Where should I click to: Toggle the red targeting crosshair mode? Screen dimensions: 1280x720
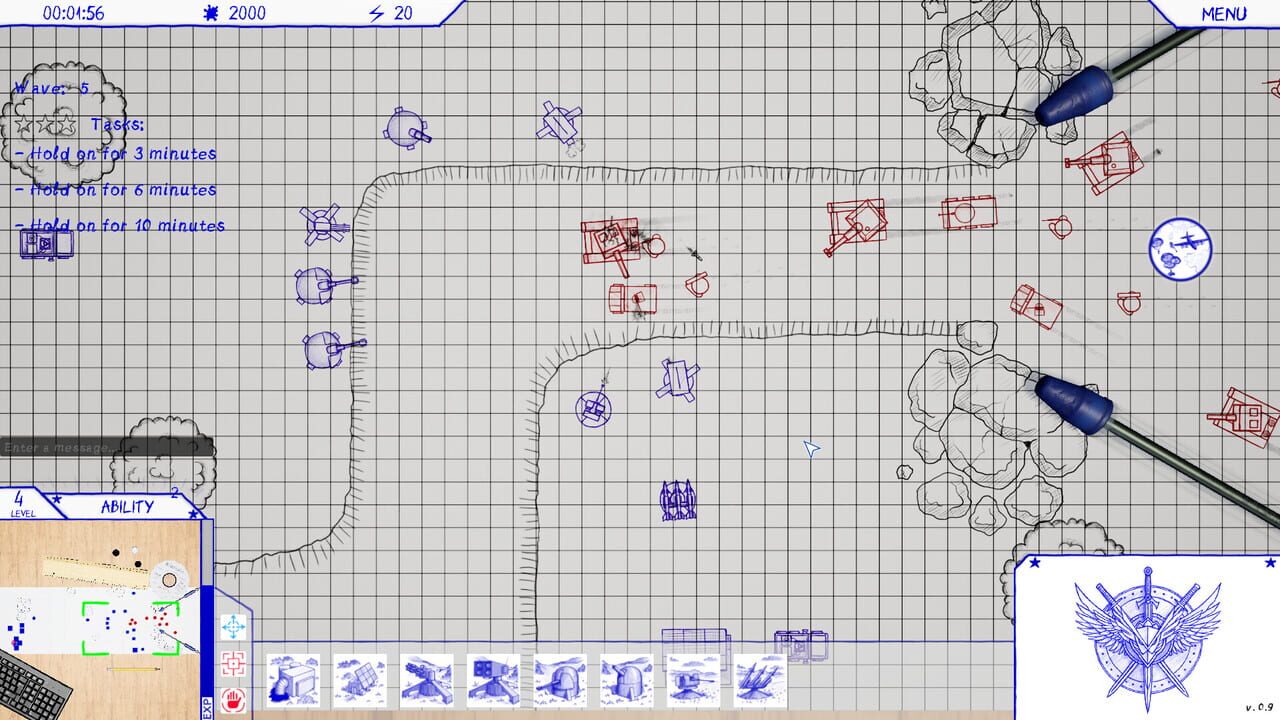tap(231, 661)
